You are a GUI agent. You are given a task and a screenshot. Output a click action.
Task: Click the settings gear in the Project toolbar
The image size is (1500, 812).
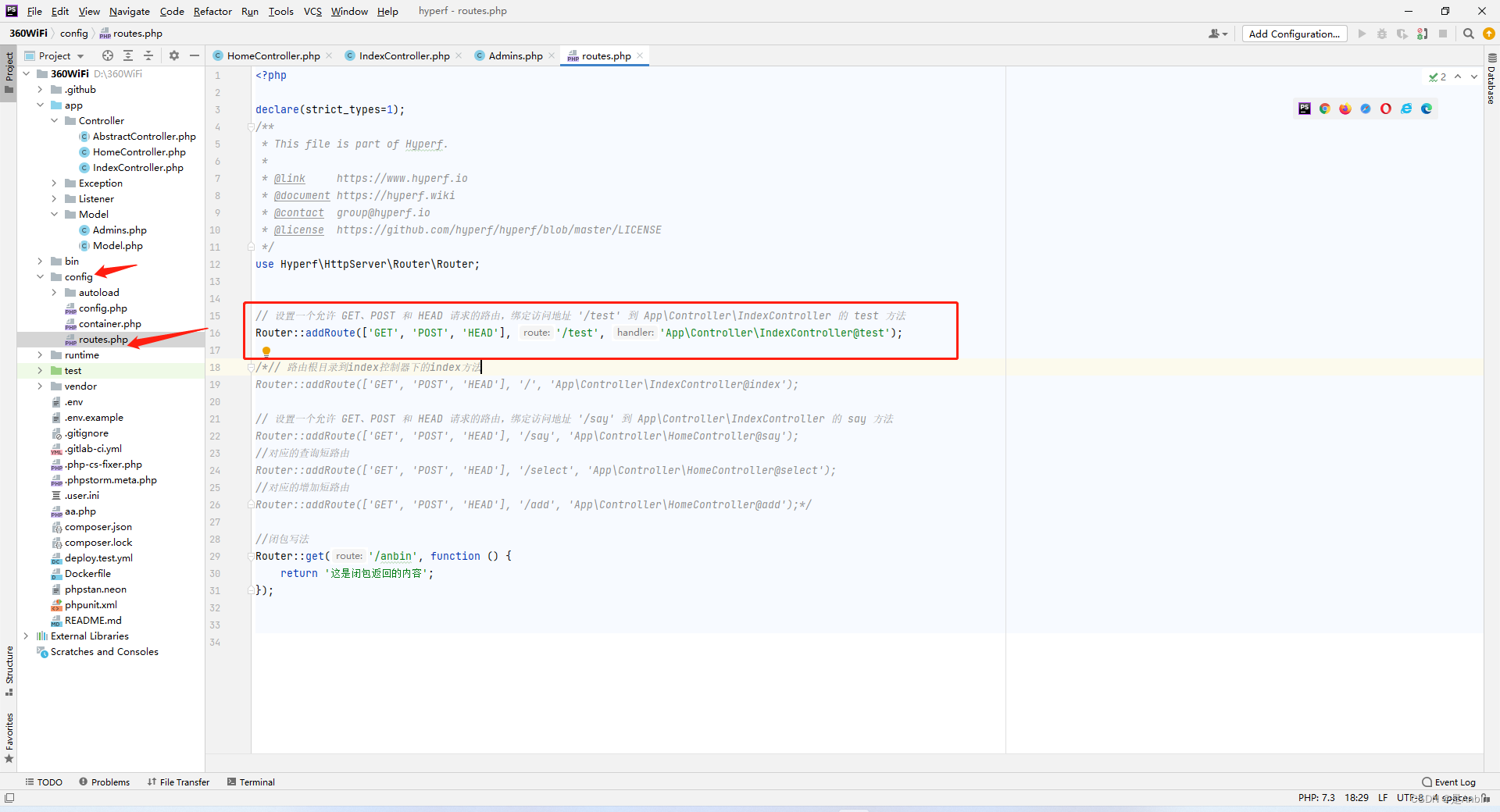coord(173,55)
